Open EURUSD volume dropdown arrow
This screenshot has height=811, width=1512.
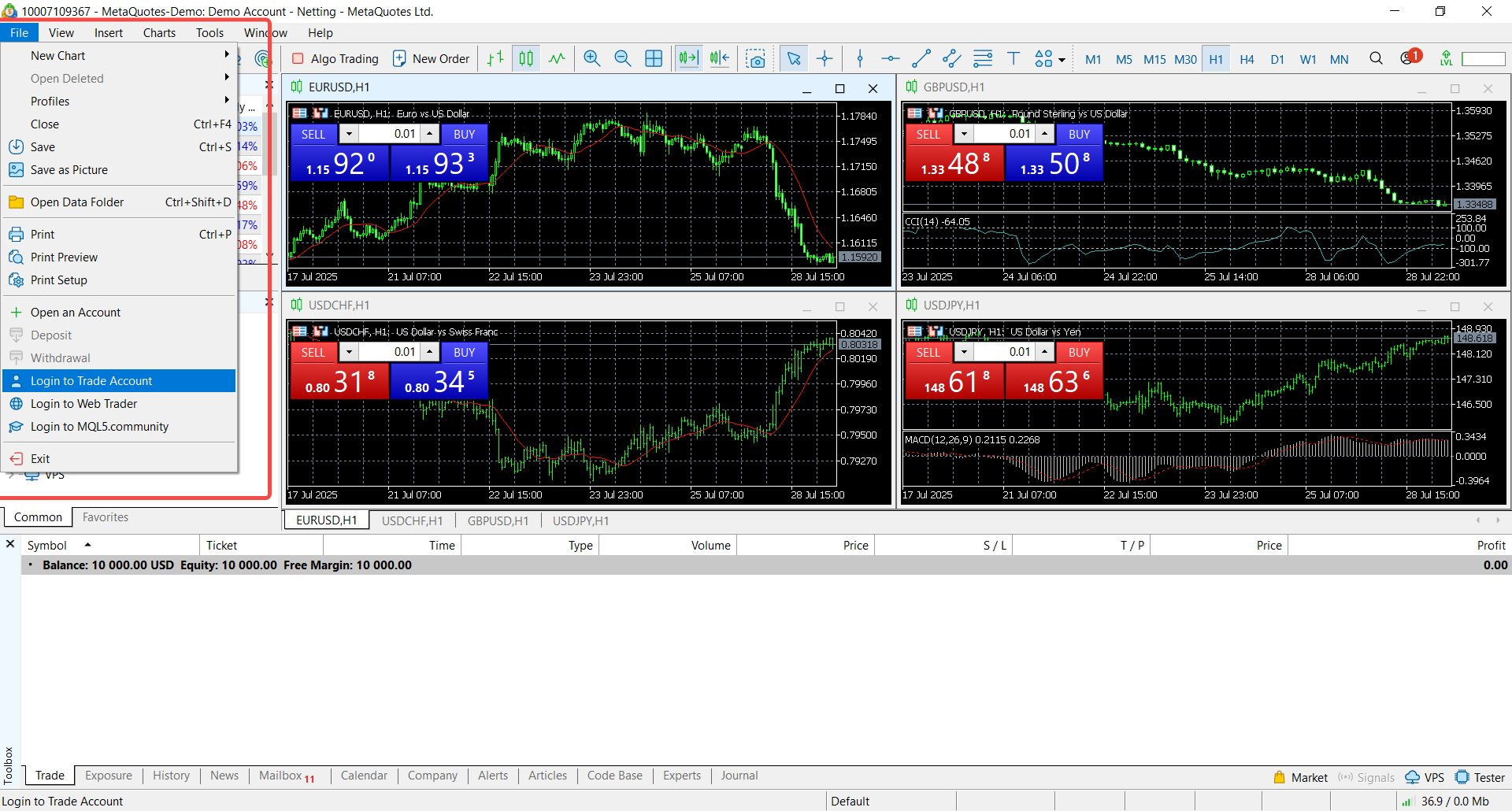click(349, 135)
